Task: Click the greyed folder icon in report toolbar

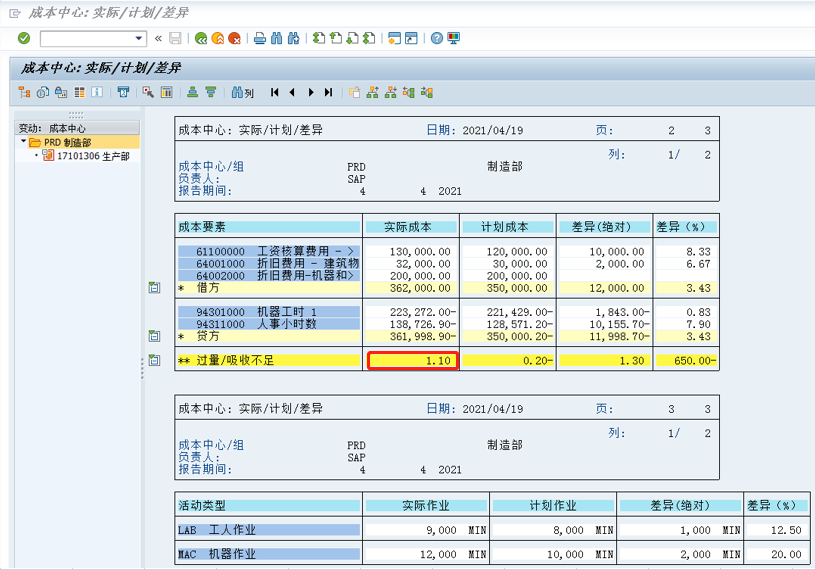Action: click(x=354, y=92)
